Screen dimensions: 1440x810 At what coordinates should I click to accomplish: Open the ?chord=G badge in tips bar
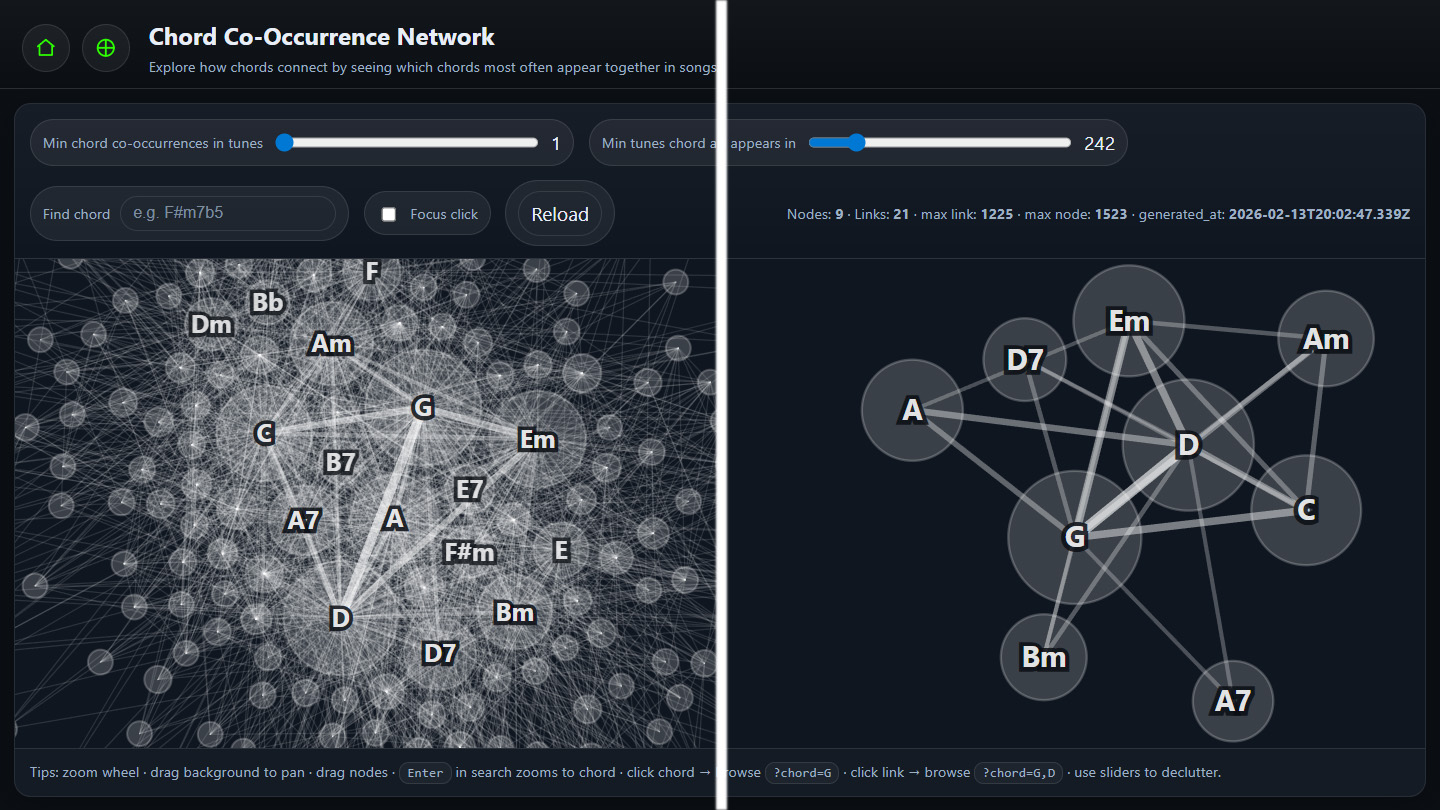point(802,772)
